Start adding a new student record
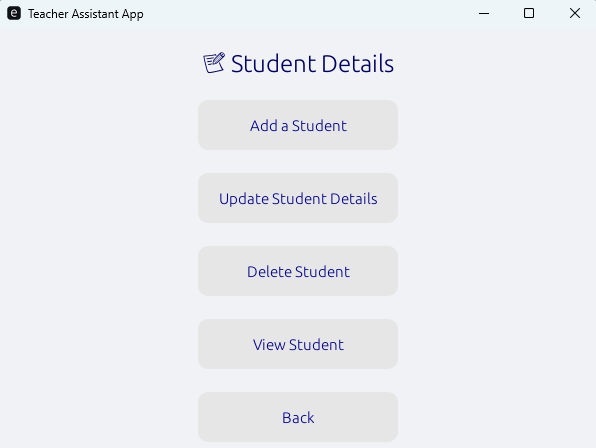Viewport: 596px width, 448px height. coord(298,125)
